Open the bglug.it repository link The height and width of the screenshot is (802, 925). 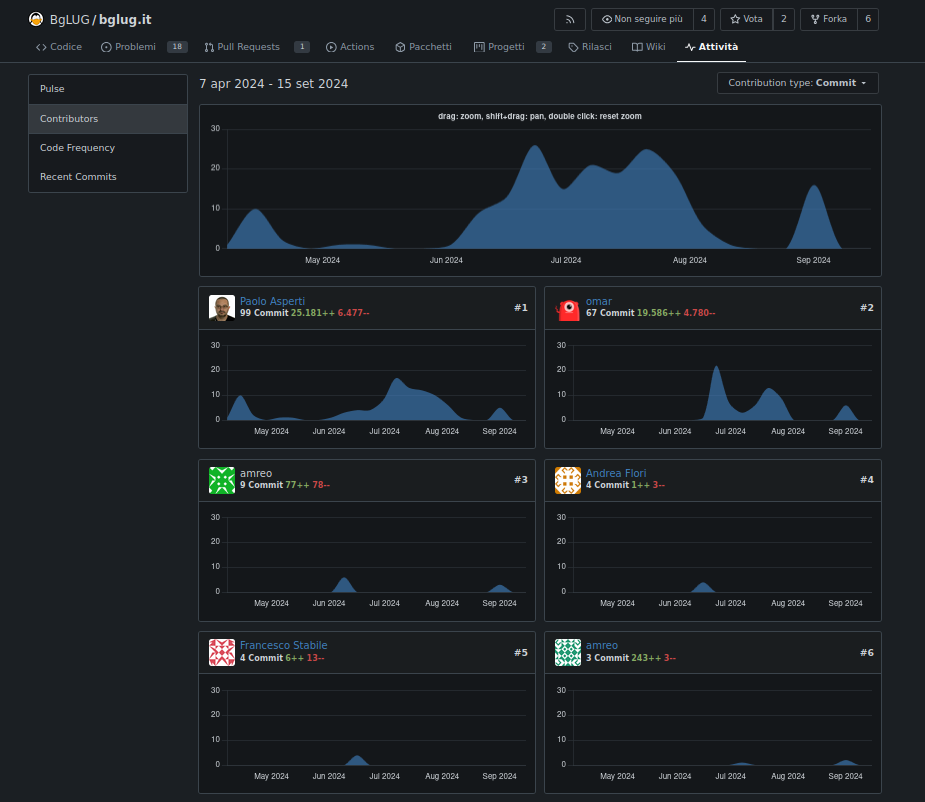(125, 19)
